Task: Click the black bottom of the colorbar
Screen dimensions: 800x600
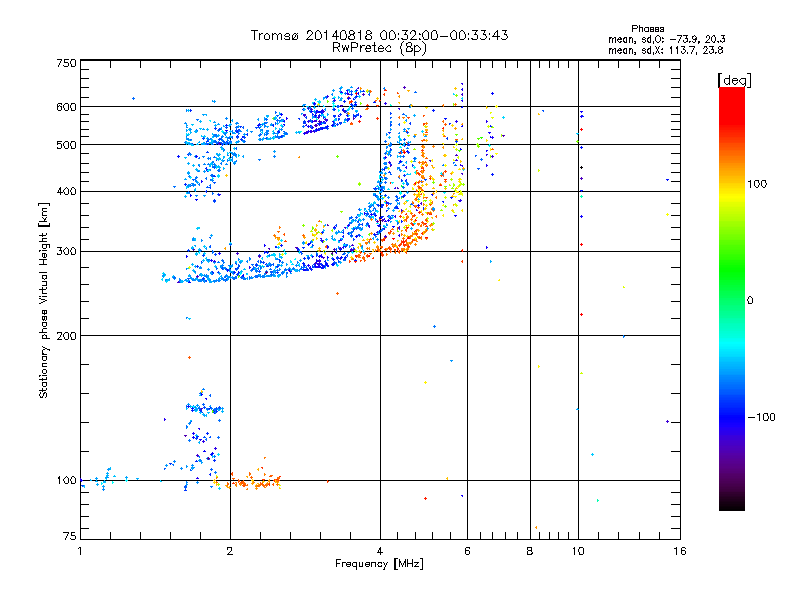Action: pyautogui.click(x=732, y=503)
